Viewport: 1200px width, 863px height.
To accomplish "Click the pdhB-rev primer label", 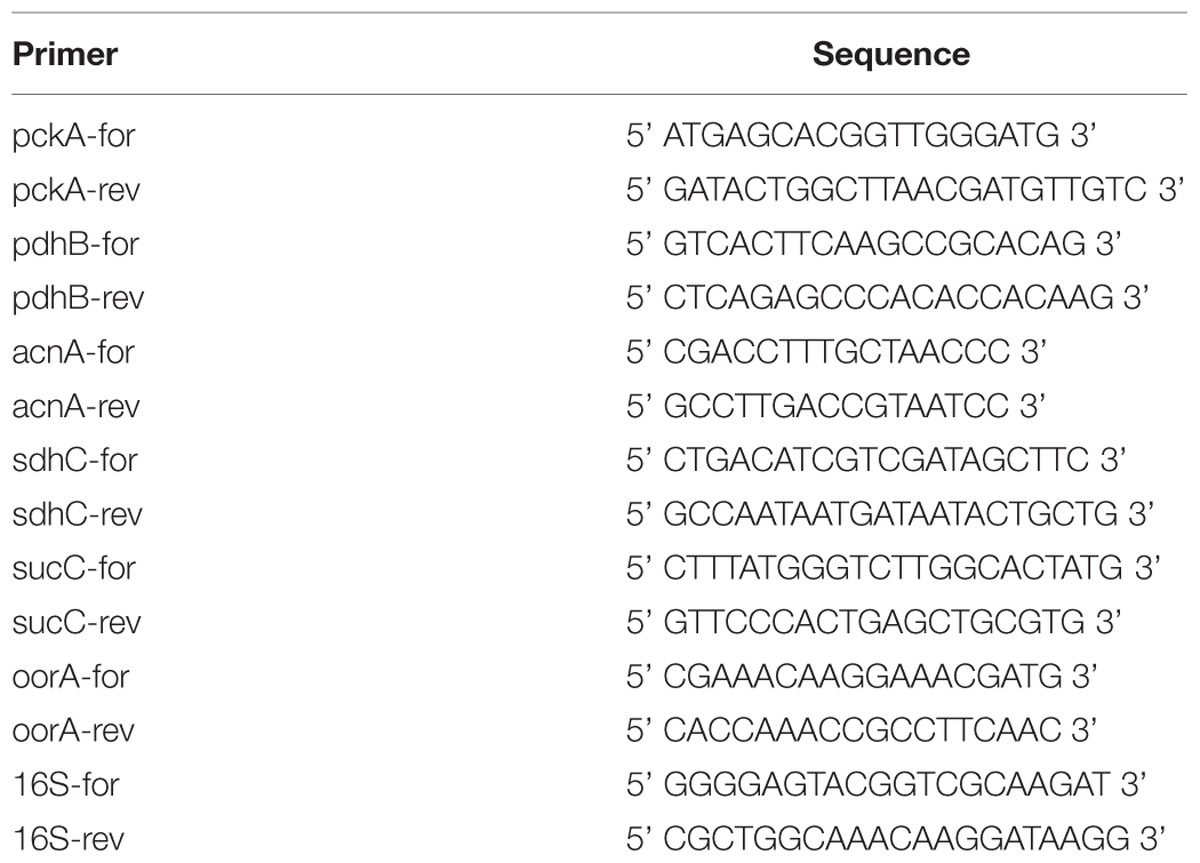I will [78, 297].
